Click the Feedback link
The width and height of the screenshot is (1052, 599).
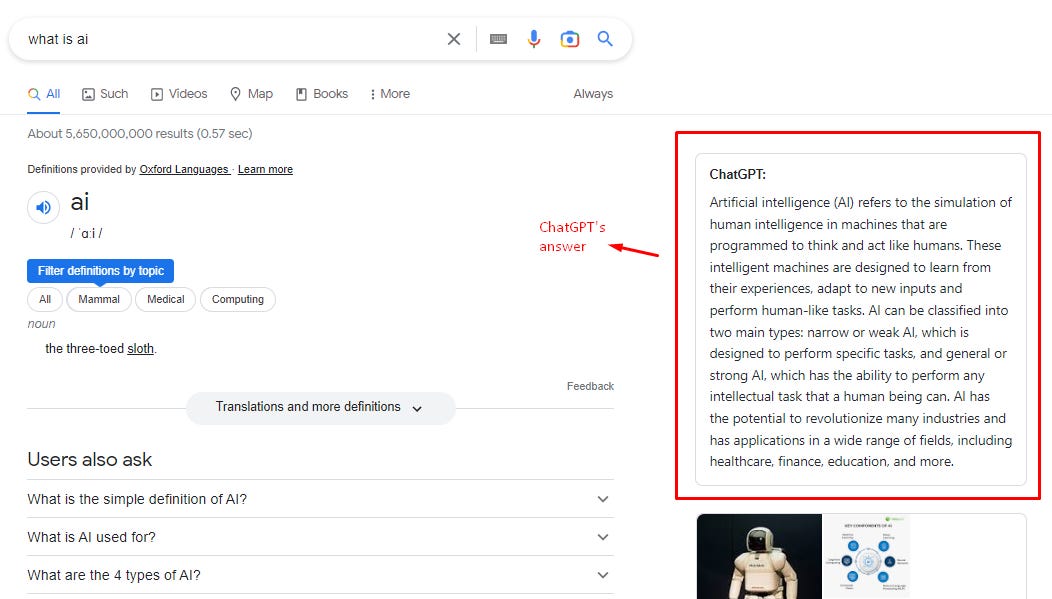[x=590, y=386]
